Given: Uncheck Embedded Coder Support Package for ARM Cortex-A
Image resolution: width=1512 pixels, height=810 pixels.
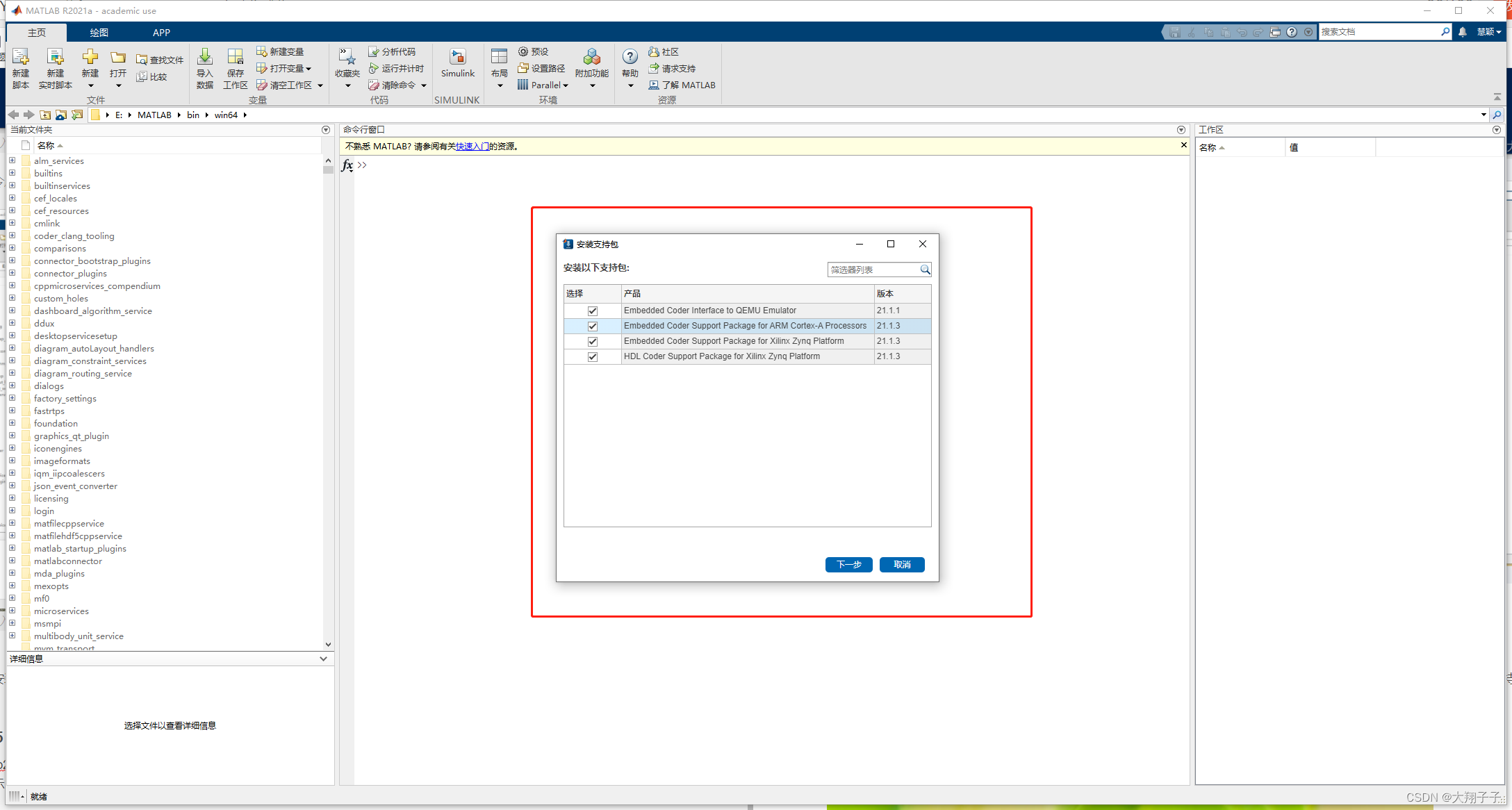Looking at the screenshot, I should [592, 326].
